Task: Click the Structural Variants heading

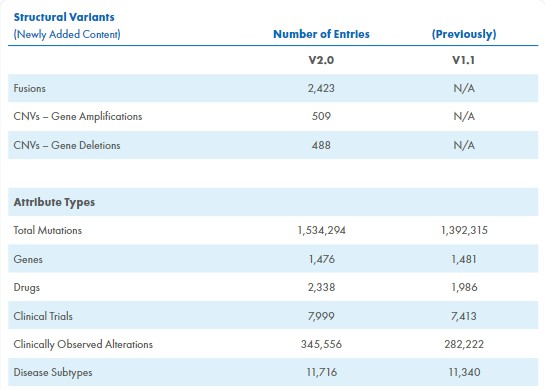Action: 64,17
